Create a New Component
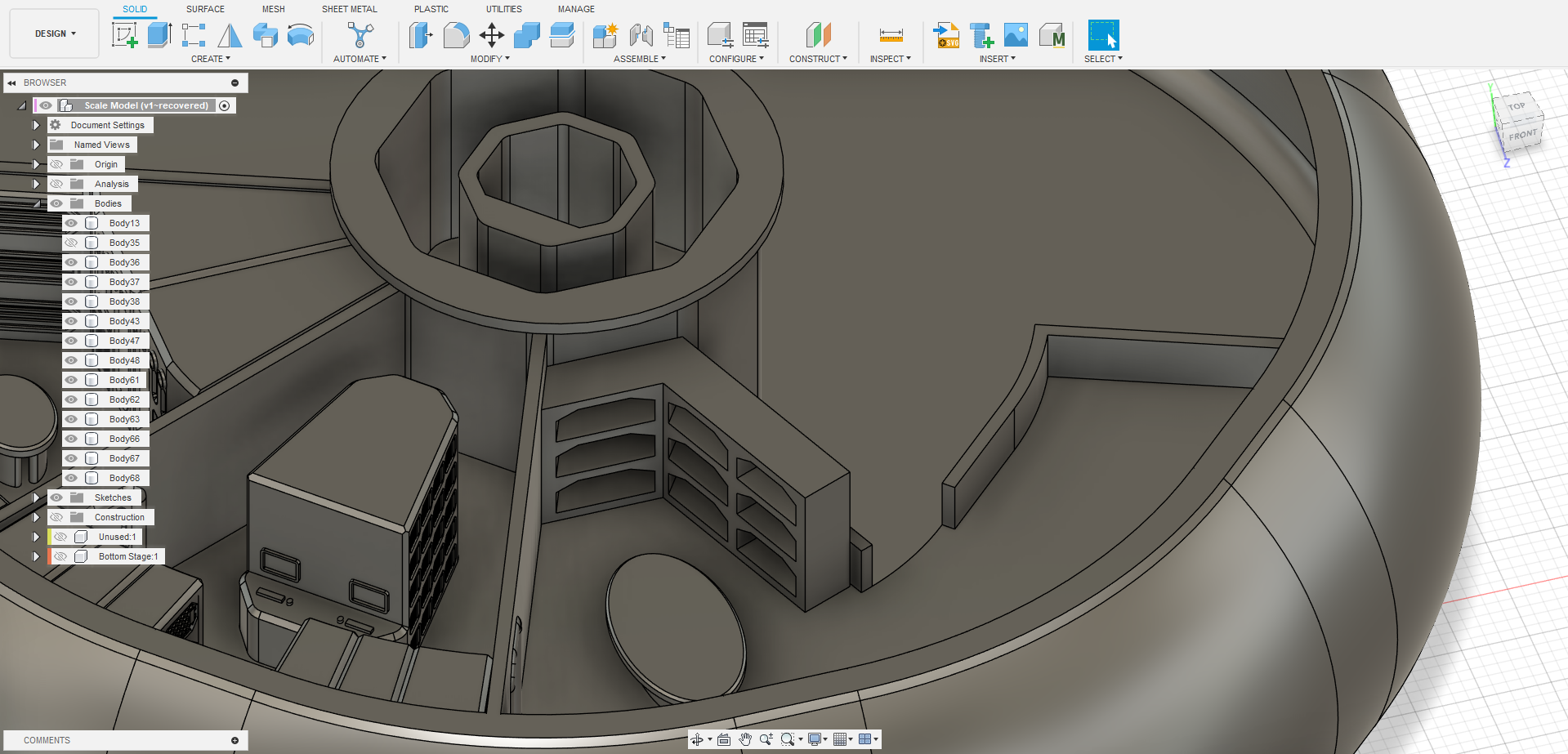Viewport: 1568px width, 754px height. [x=605, y=35]
